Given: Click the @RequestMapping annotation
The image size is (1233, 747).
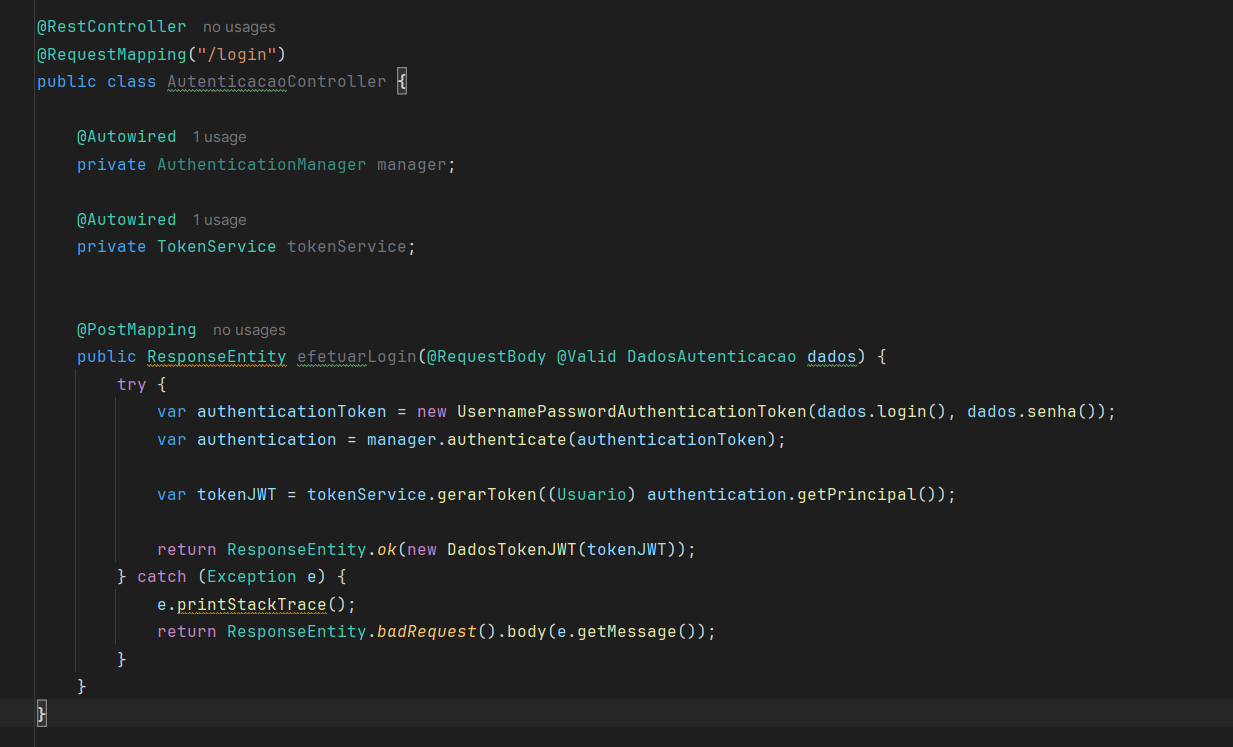Looking at the screenshot, I should tap(111, 54).
